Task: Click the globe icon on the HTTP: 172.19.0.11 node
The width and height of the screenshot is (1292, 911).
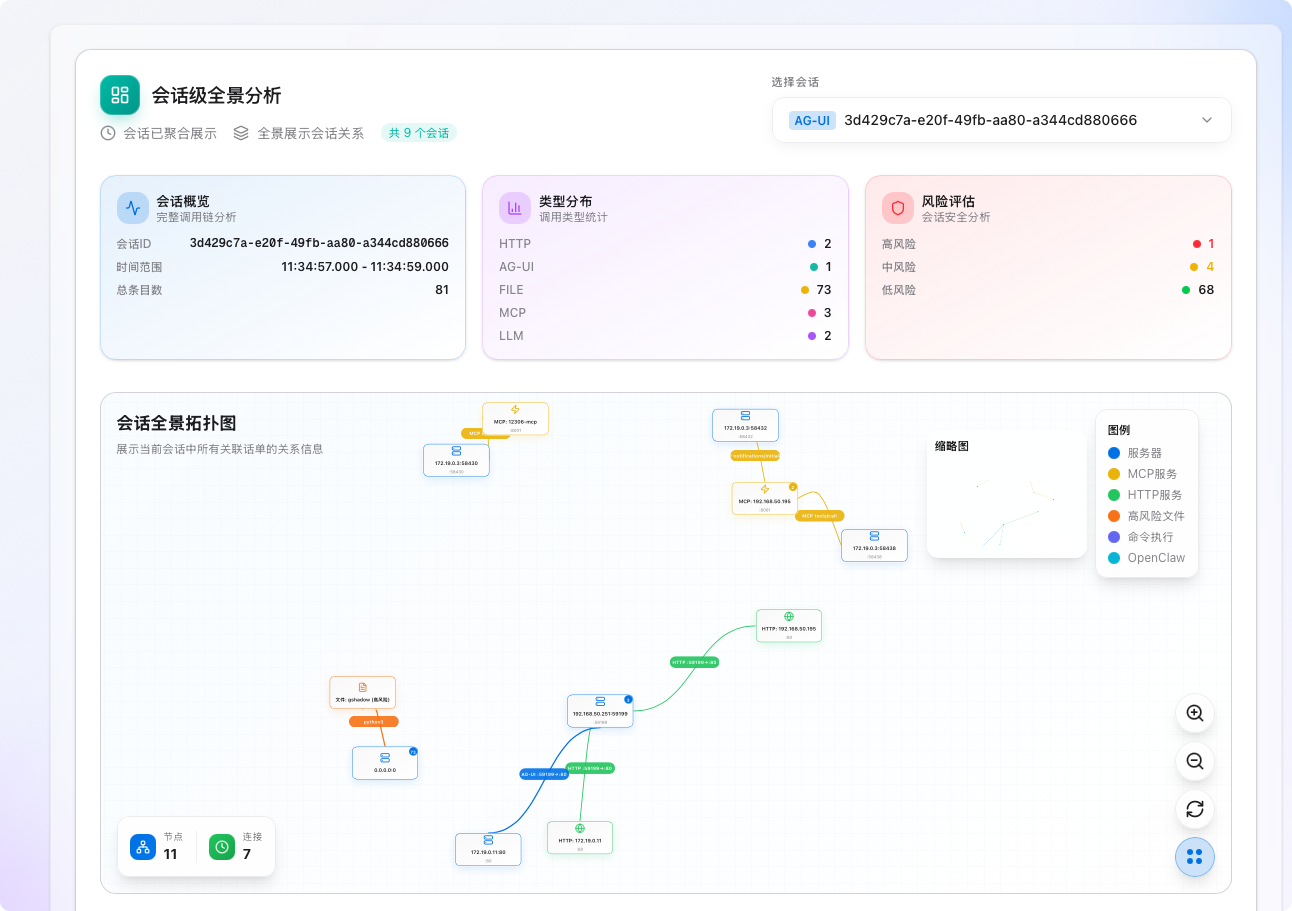Action: click(x=580, y=830)
